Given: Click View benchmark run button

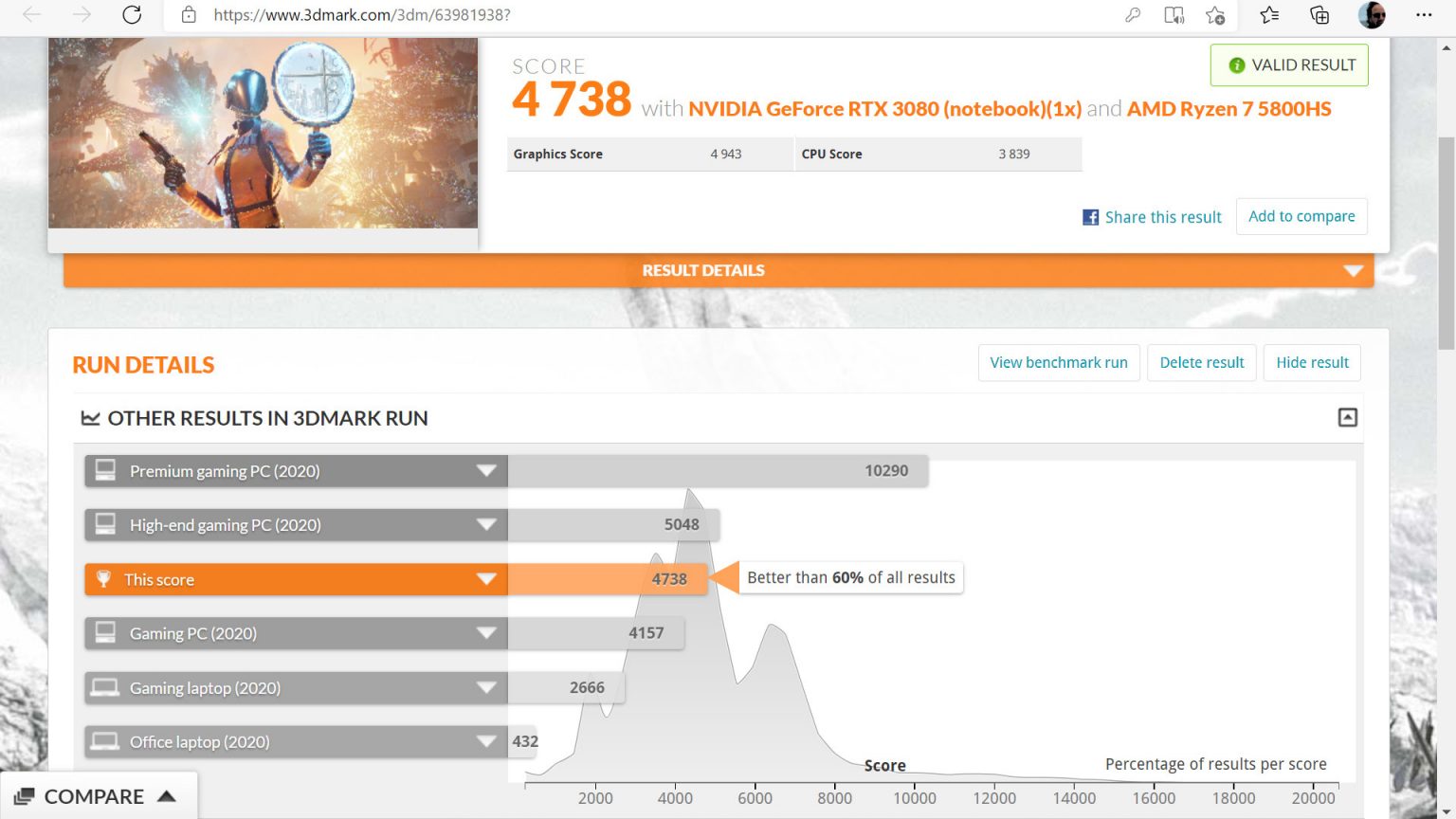Looking at the screenshot, I should (1059, 362).
